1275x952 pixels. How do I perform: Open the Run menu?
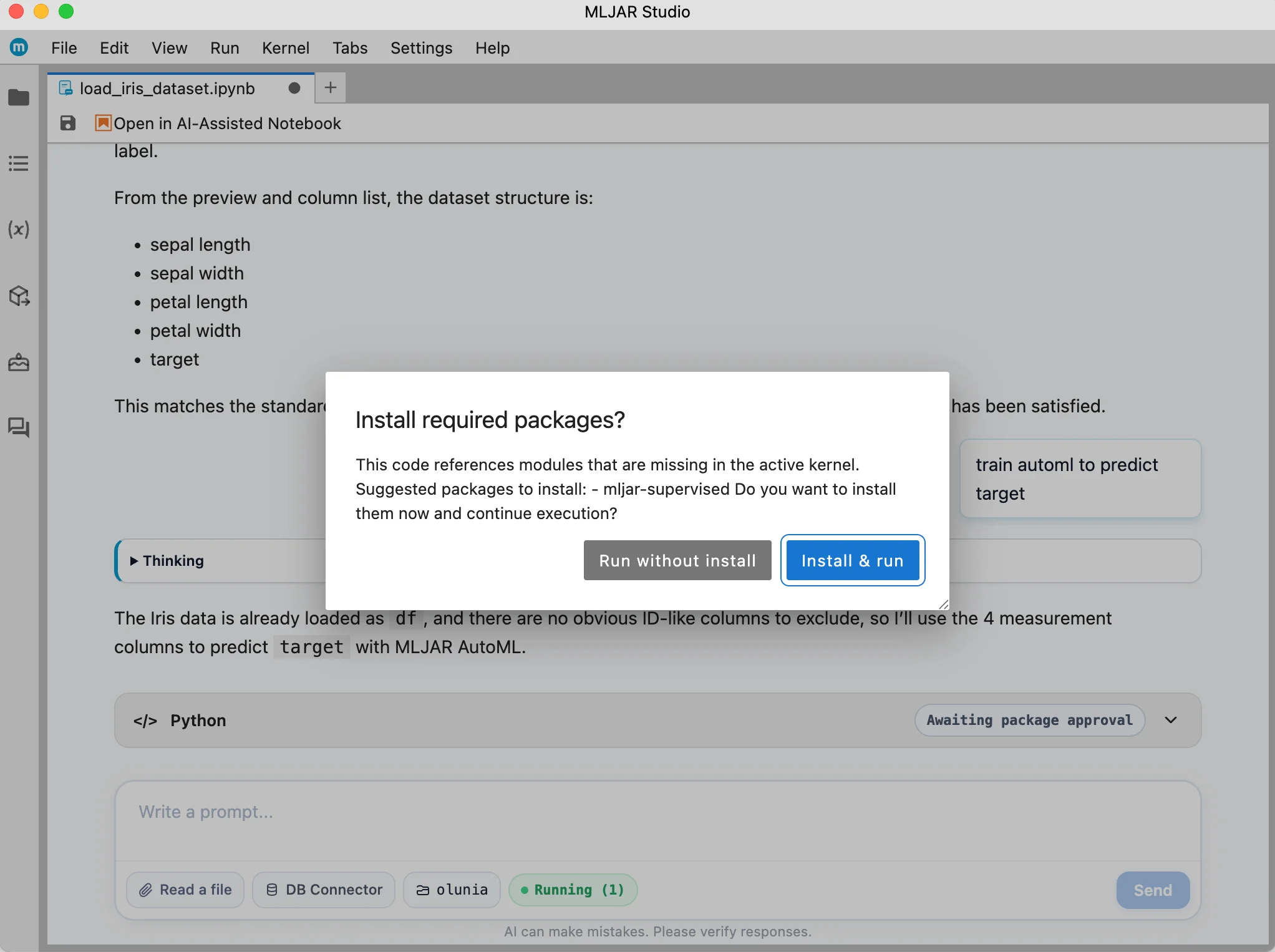coord(225,48)
